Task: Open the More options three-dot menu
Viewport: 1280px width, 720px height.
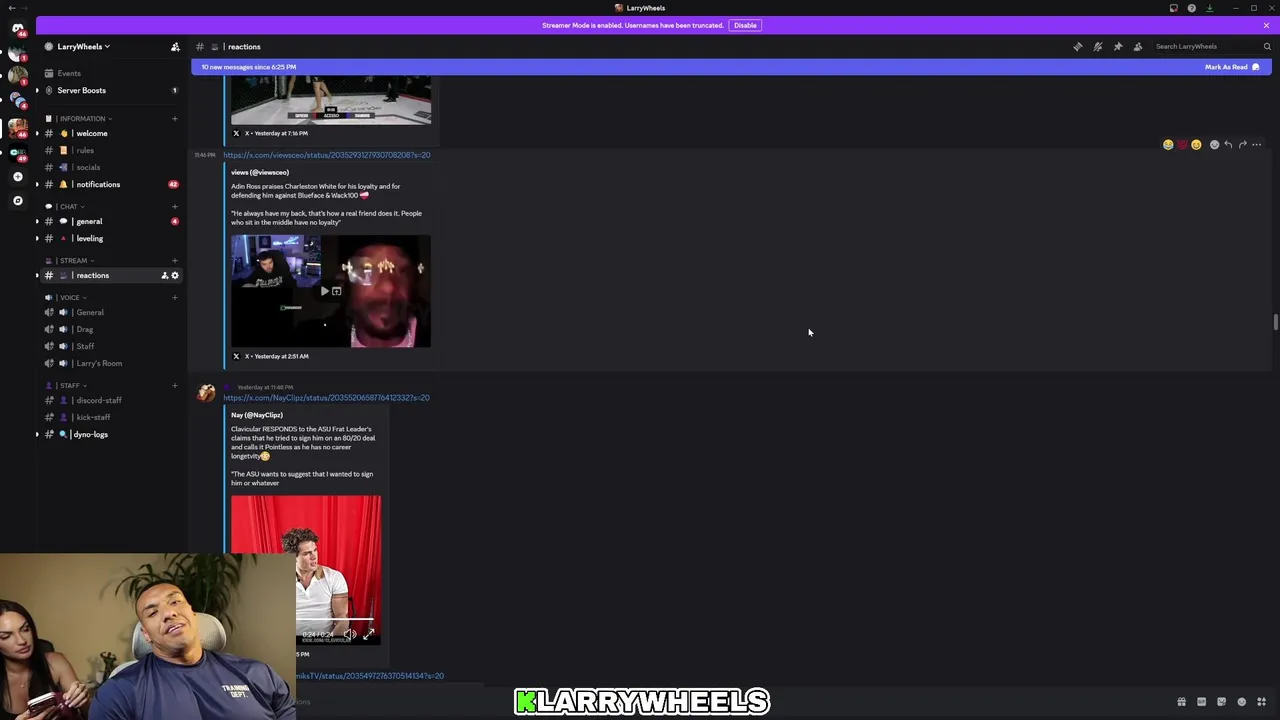Action: coord(1257,145)
